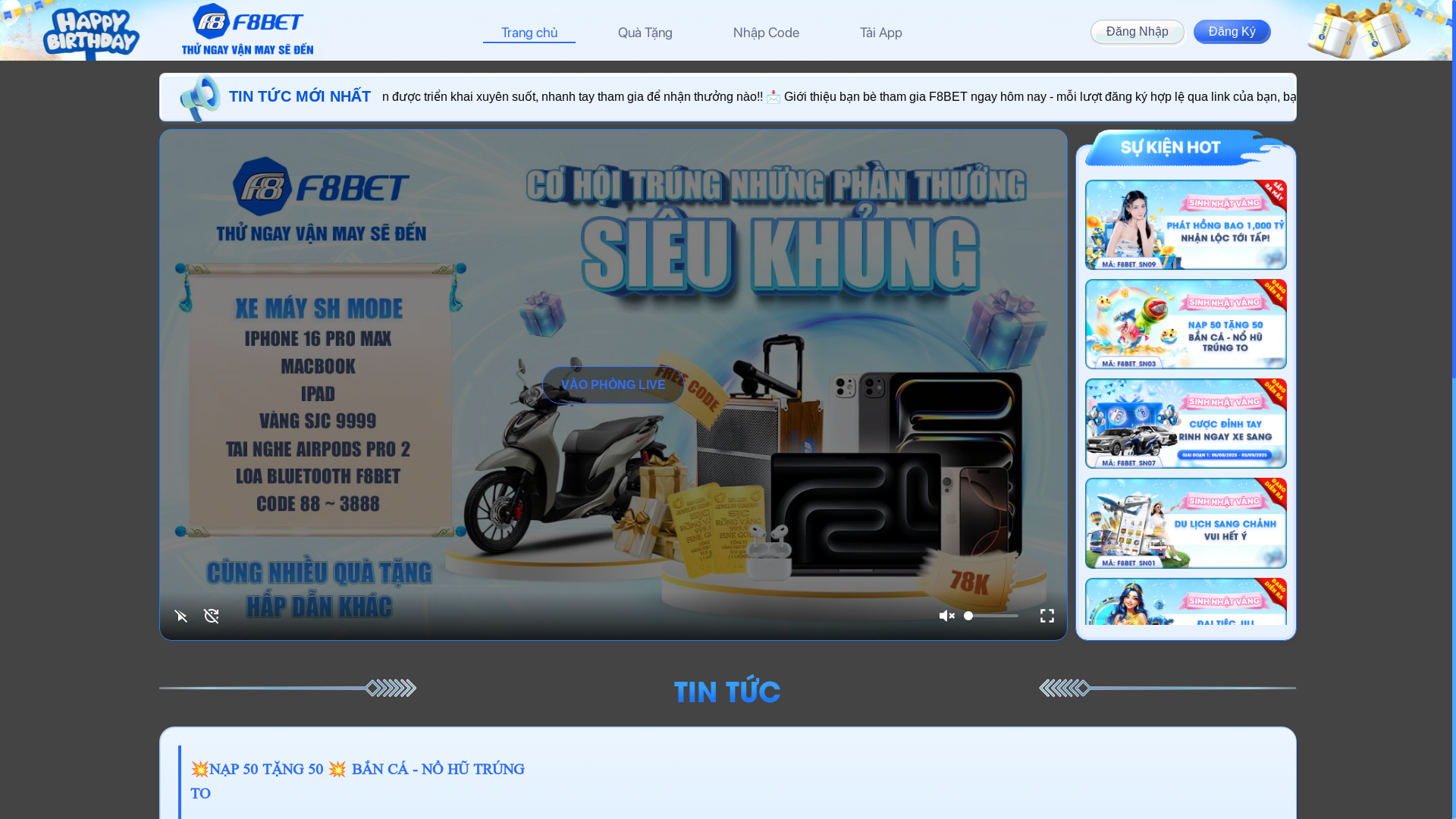Open event Nạp 50 tặng 50 bắn cá
The height and width of the screenshot is (819, 1456).
click(x=1186, y=324)
